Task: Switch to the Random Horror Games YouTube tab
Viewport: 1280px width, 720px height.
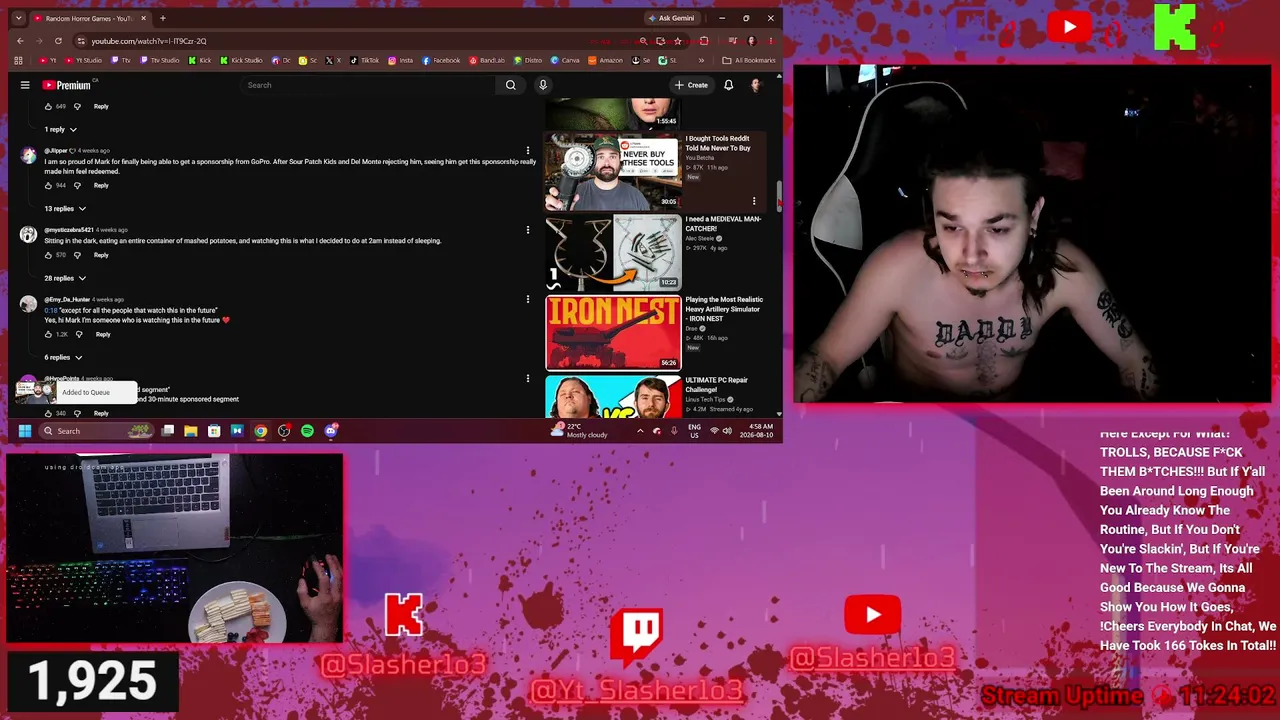Action: [89, 18]
